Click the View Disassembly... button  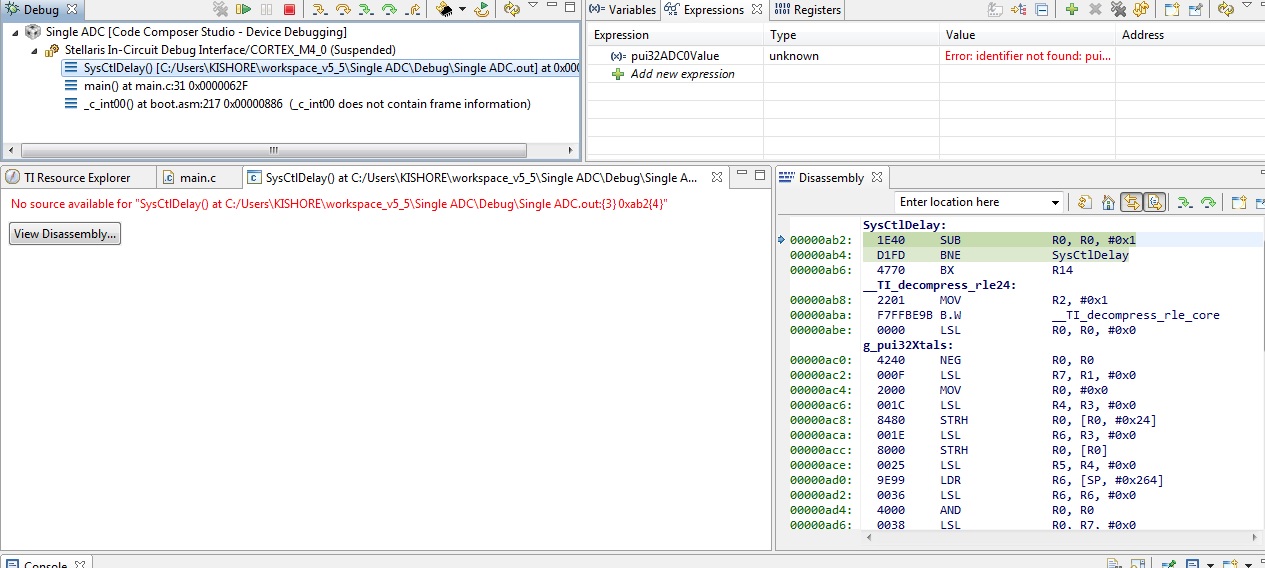(65, 234)
